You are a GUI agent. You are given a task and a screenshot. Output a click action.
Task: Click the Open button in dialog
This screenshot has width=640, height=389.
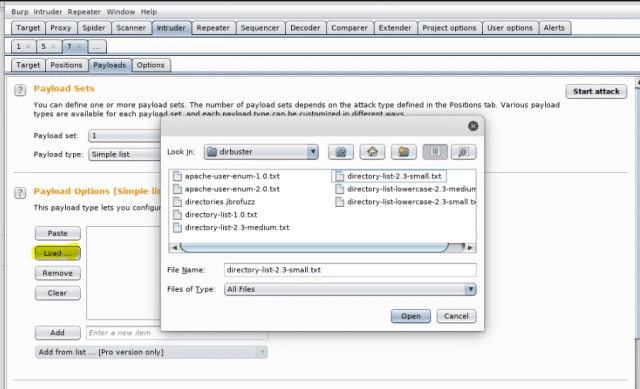click(411, 316)
